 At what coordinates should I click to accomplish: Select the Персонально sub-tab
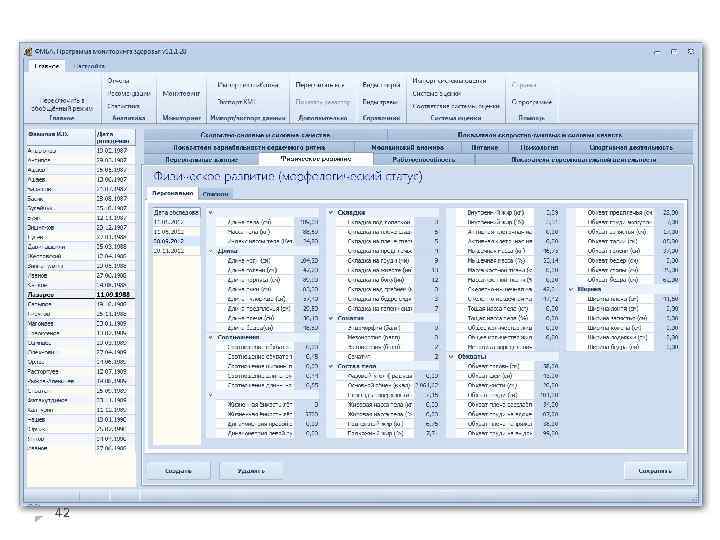coord(173,194)
